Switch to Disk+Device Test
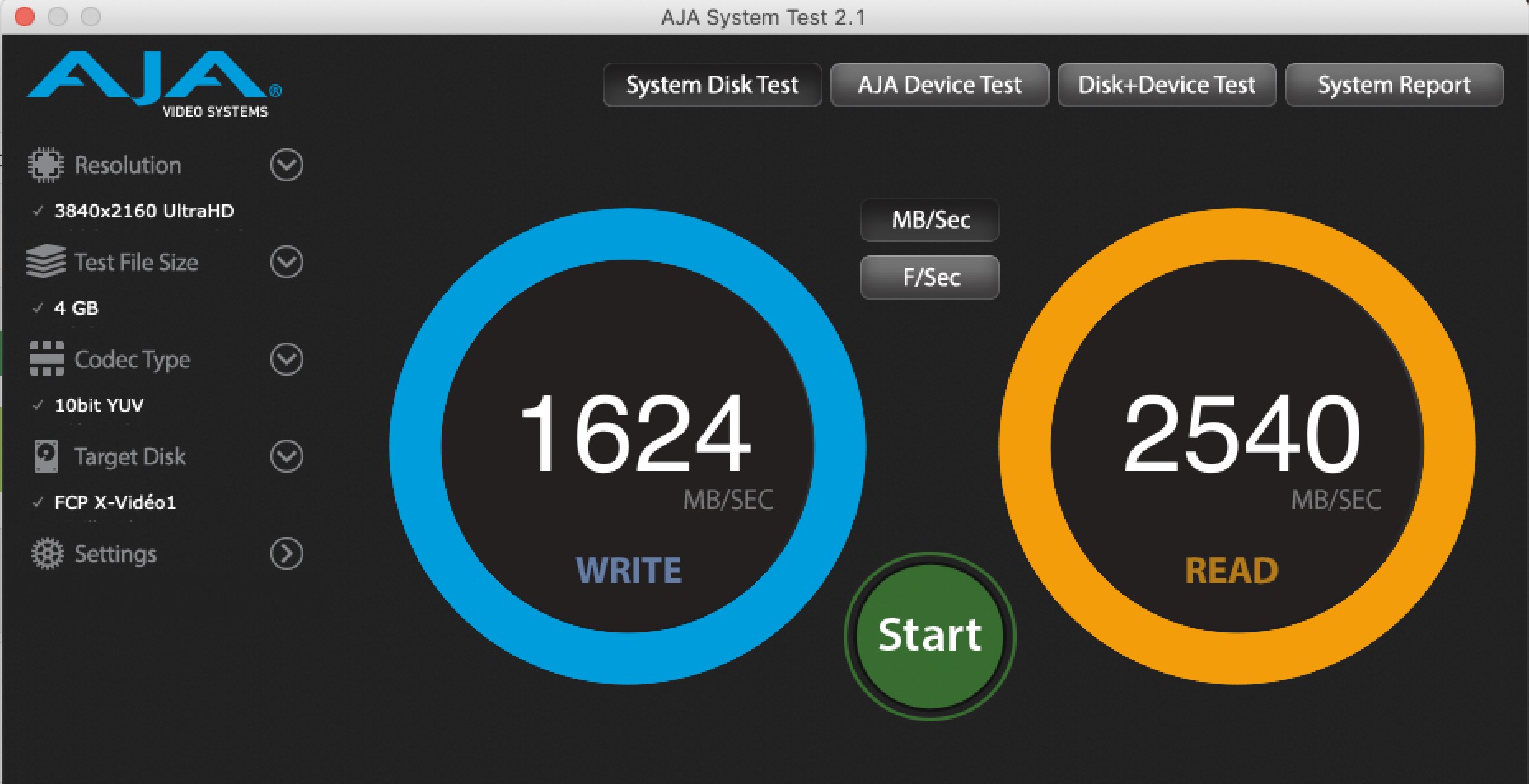The height and width of the screenshot is (784, 1529). point(1167,85)
